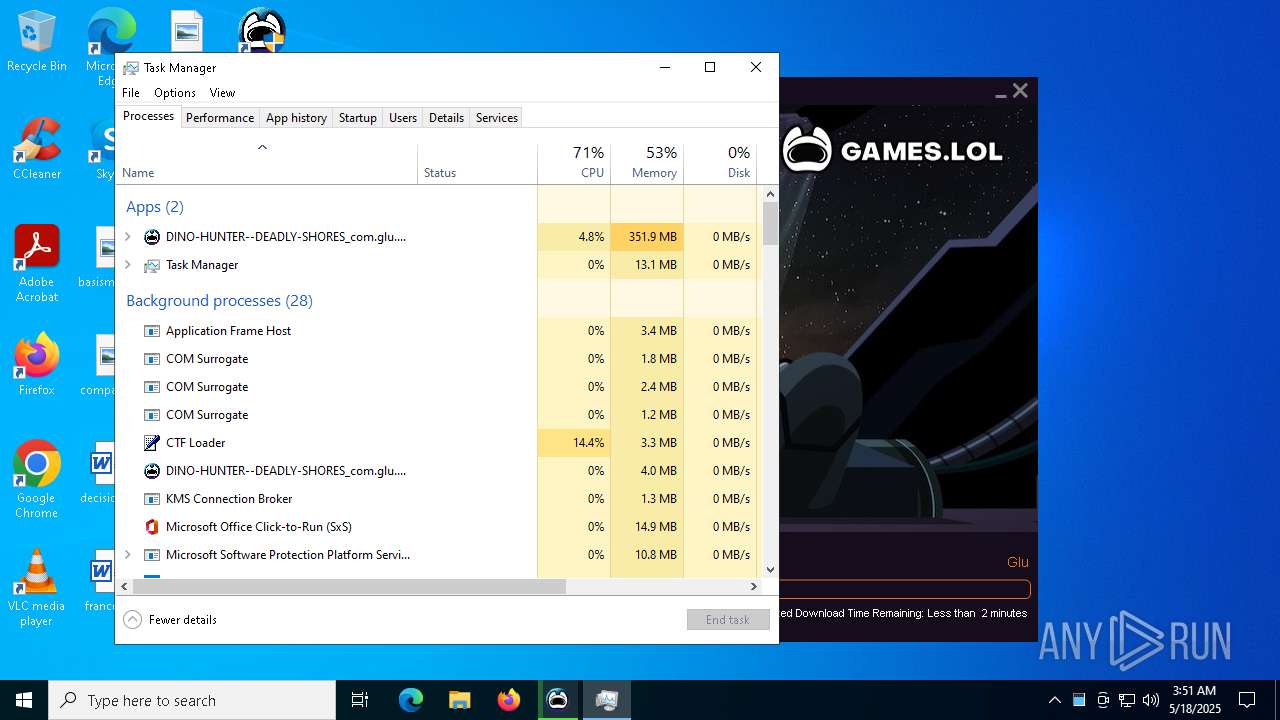
Task: Click the CTF Loader process icon
Action: 152,443
